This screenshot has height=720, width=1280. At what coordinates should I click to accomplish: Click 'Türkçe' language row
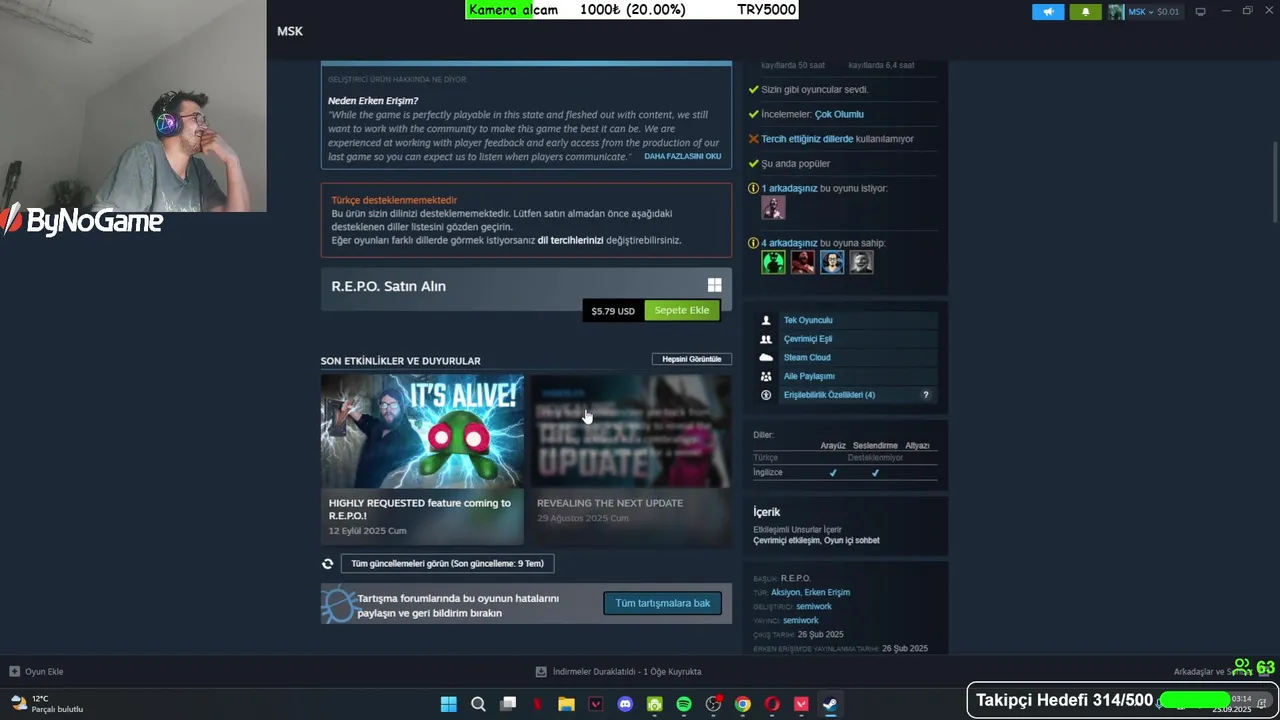pos(845,457)
